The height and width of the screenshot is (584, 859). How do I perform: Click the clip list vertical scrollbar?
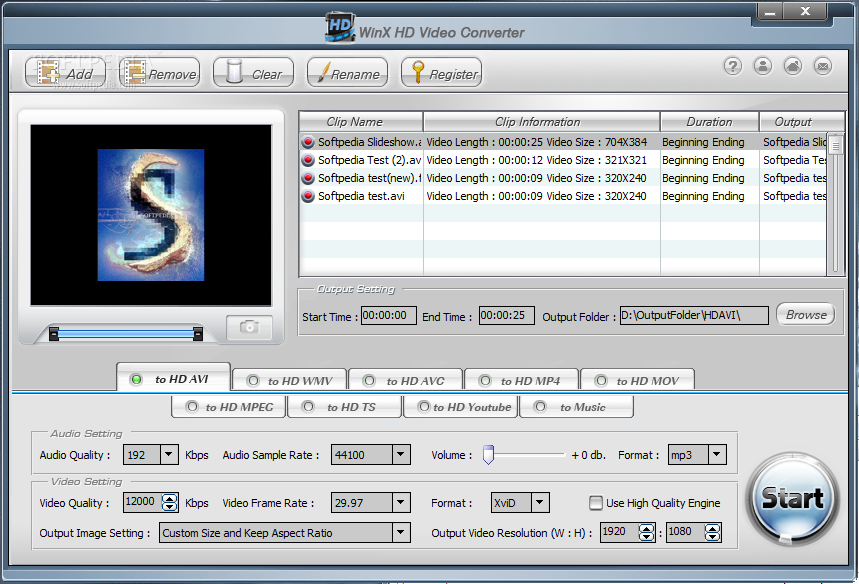click(x=835, y=204)
